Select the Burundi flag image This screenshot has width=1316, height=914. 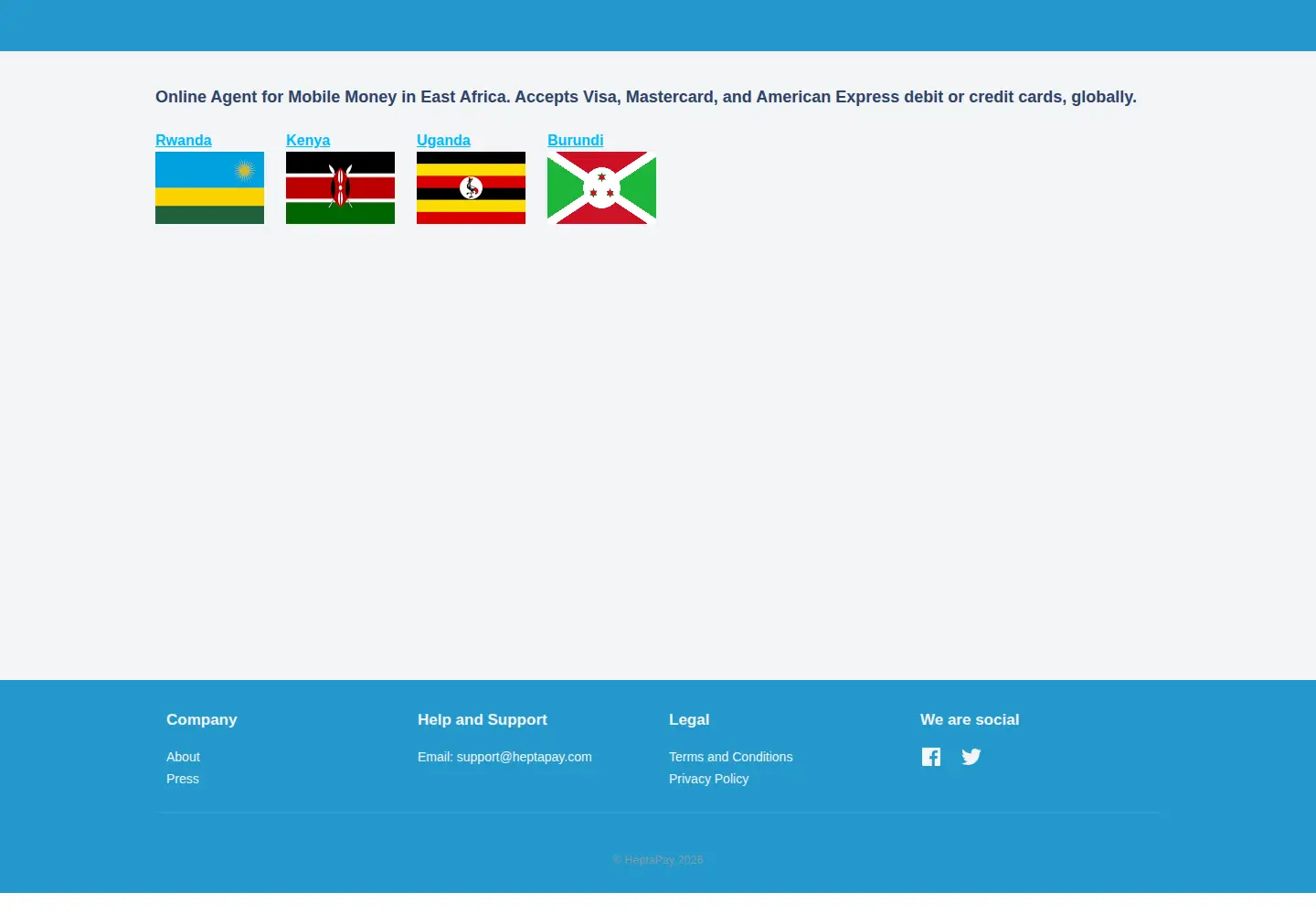(x=601, y=187)
